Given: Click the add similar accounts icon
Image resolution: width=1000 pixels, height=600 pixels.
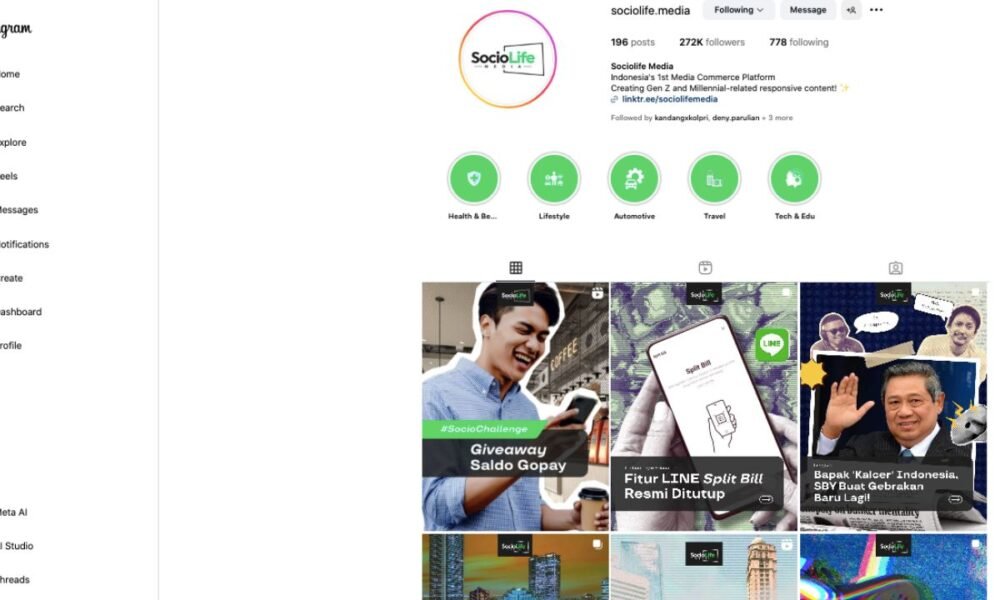Looking at the screenshot, I should [851, 10].
